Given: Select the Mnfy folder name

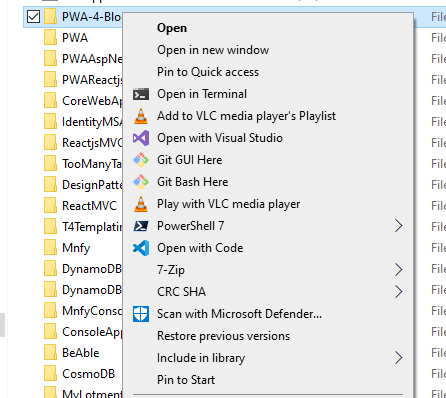Looking at the screenshot, I should (x=76, y=248).
